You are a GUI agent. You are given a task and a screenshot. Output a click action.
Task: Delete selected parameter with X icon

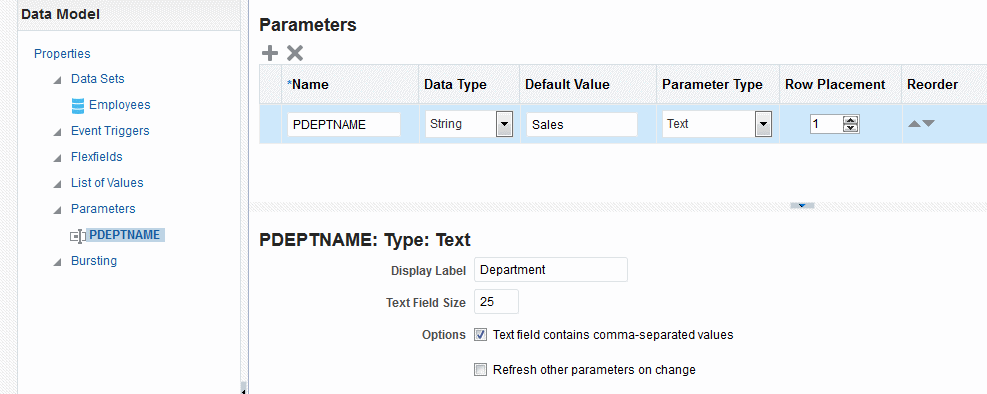point(295,53)
